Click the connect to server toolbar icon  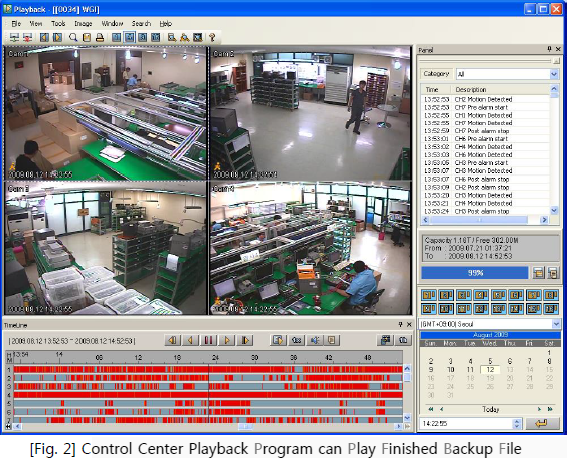[14, 37]
